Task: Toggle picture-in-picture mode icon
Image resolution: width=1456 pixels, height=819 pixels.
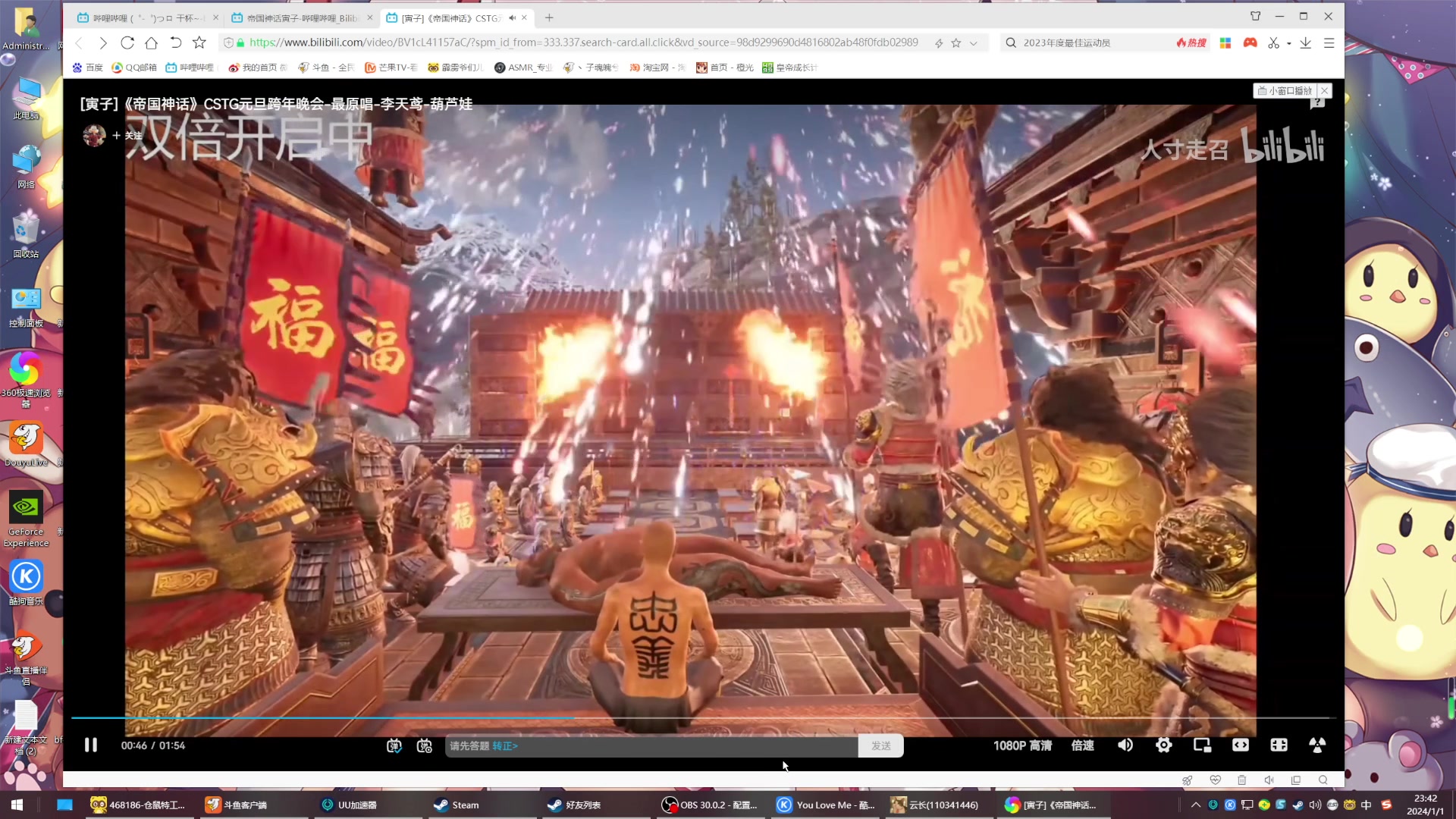Action: (1202, 745)
